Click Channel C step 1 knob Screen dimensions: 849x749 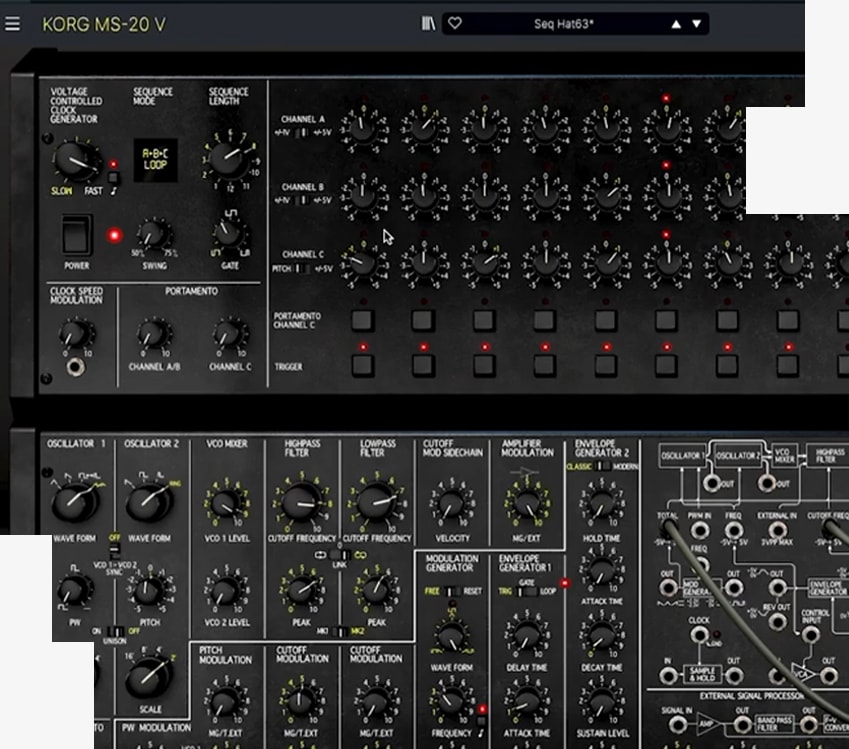(x=363, y=265)
